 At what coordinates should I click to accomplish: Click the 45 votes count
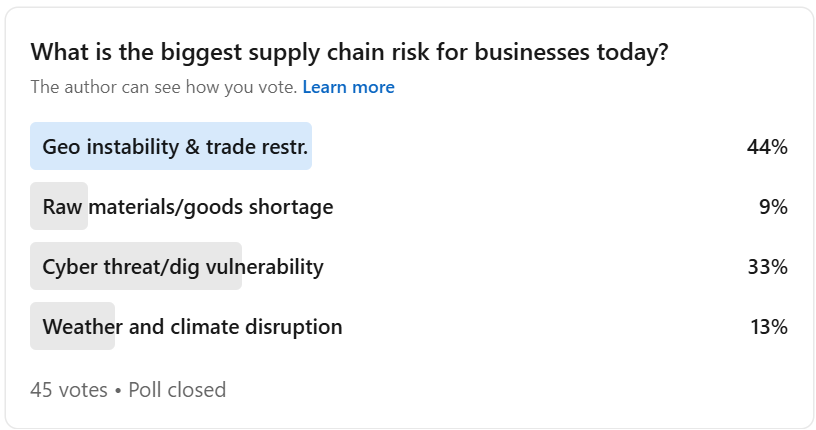69,389
